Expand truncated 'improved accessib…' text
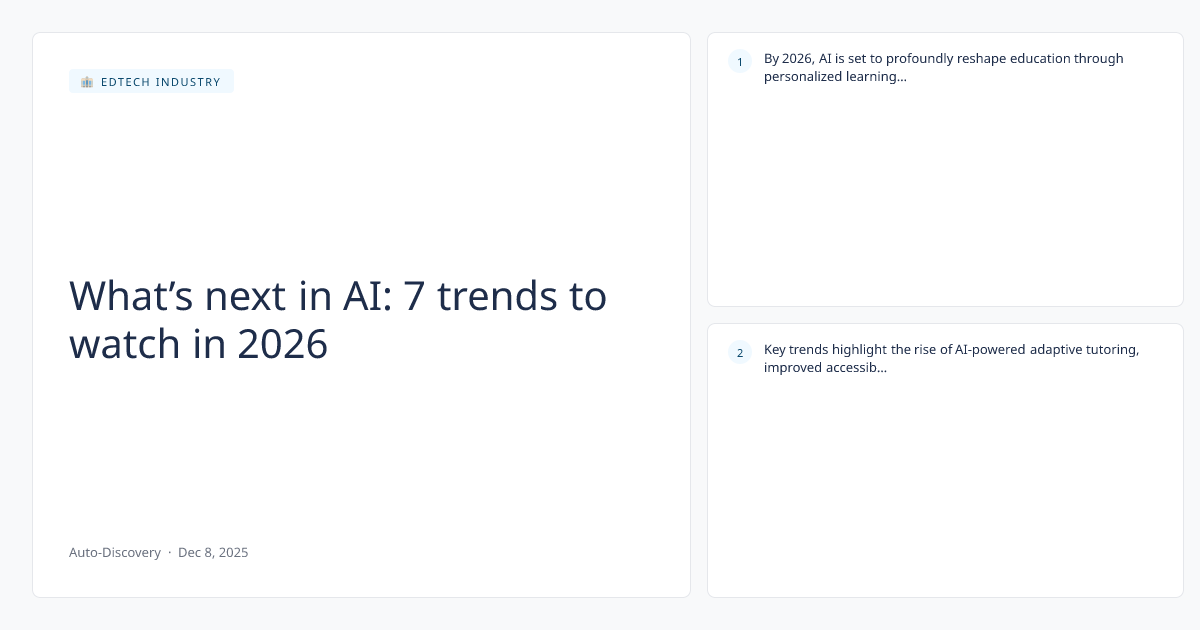 click(825, 367)
